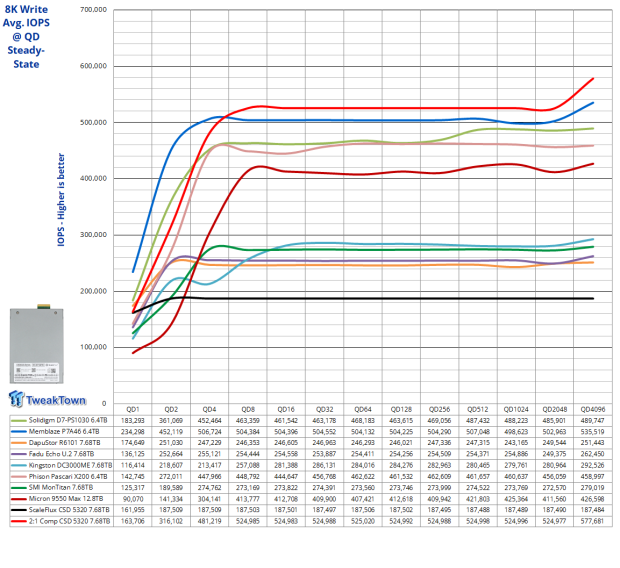Click the 'QD4096' column header
Screen dimensions: 620x568
(593, 409)
